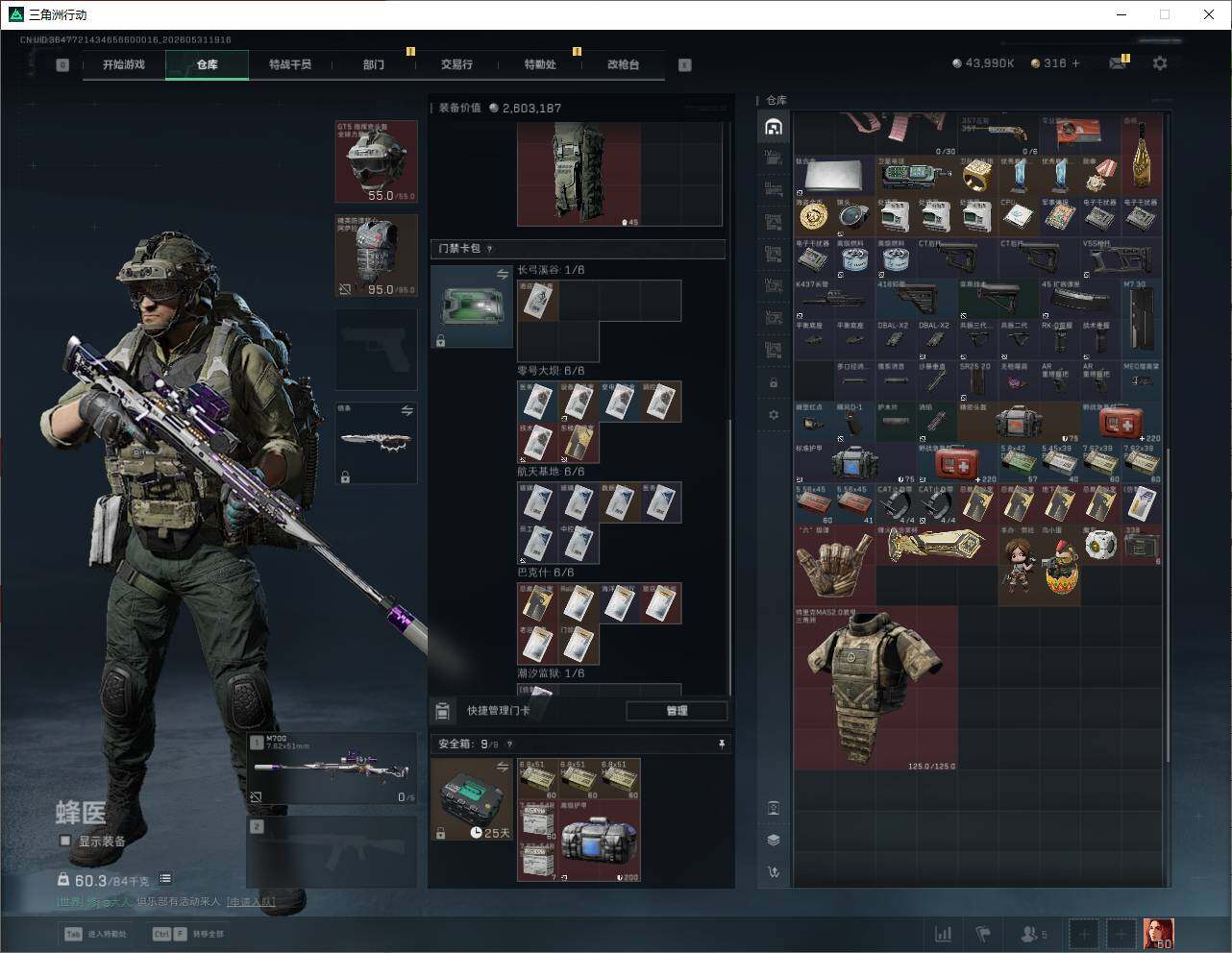The image size is (1232, 953).
Task: Add currency with the plus beside 316
Action: [x=1075, y=63]
